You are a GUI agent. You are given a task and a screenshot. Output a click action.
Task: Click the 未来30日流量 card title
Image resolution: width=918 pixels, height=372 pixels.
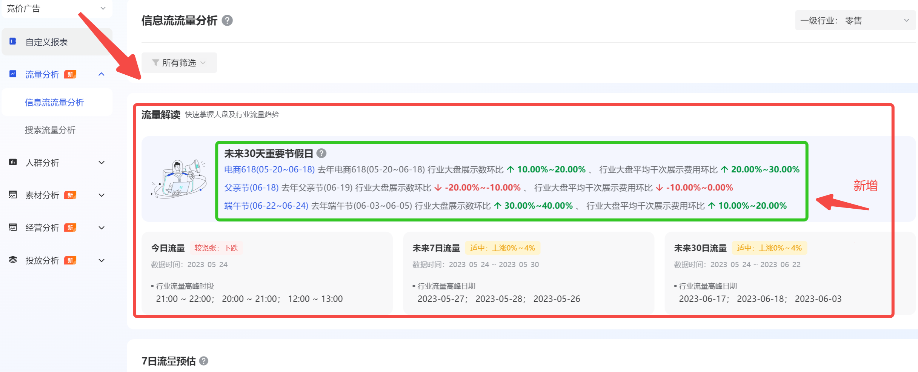pos(700,247)
